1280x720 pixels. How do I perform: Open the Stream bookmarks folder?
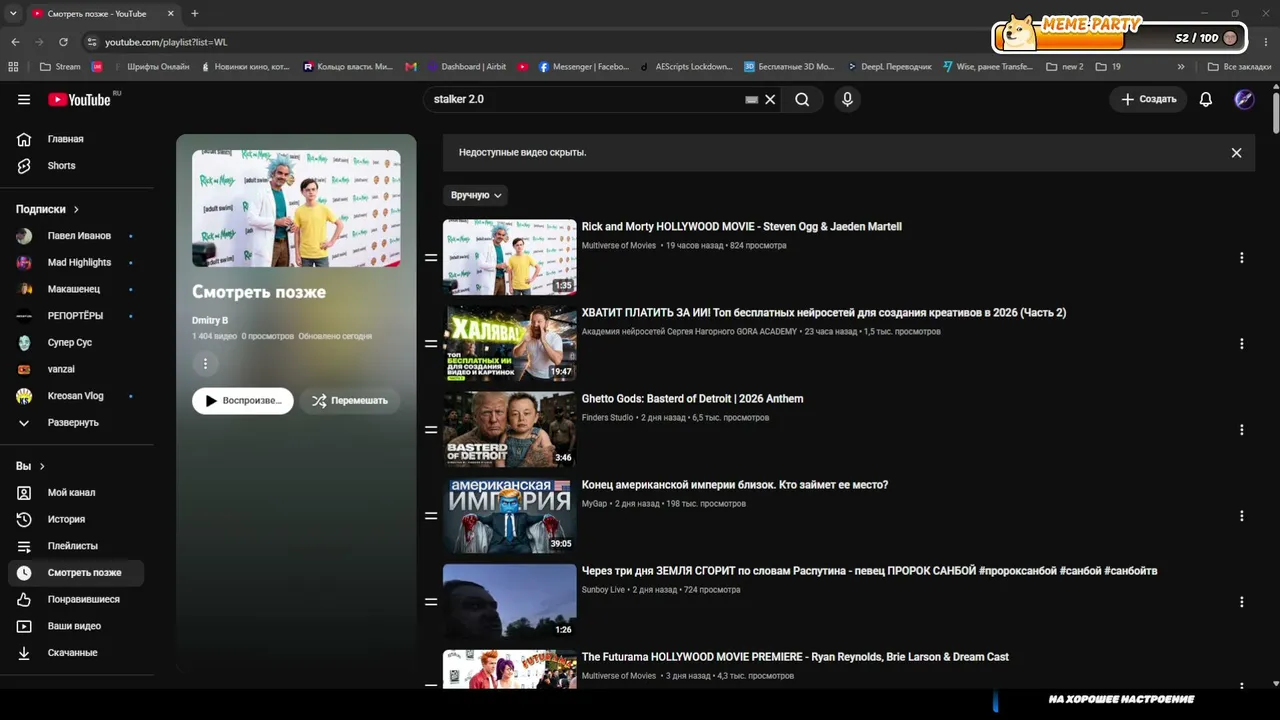tap(60, 67)
